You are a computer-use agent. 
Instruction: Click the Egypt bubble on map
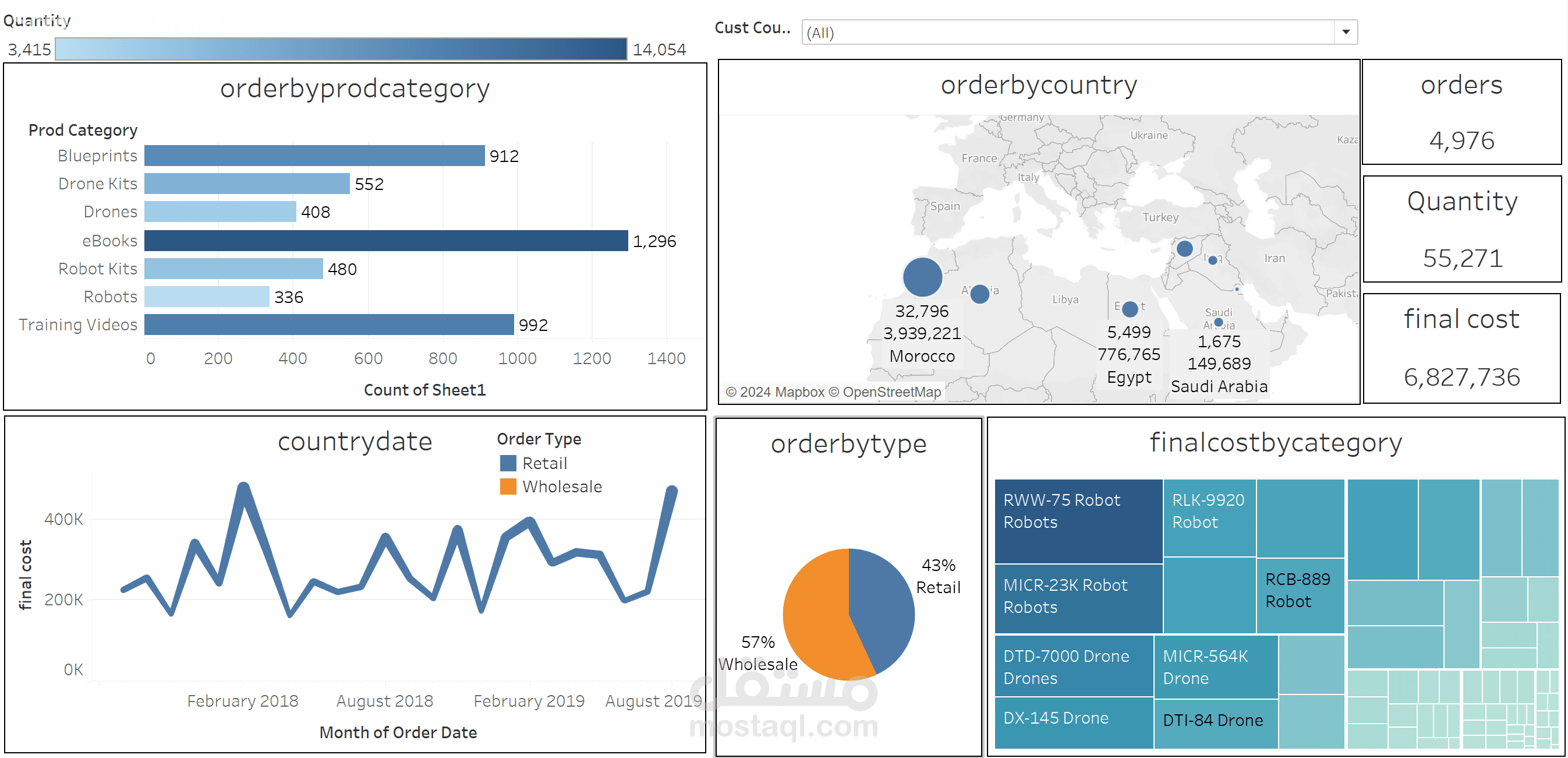(1130, 309)
